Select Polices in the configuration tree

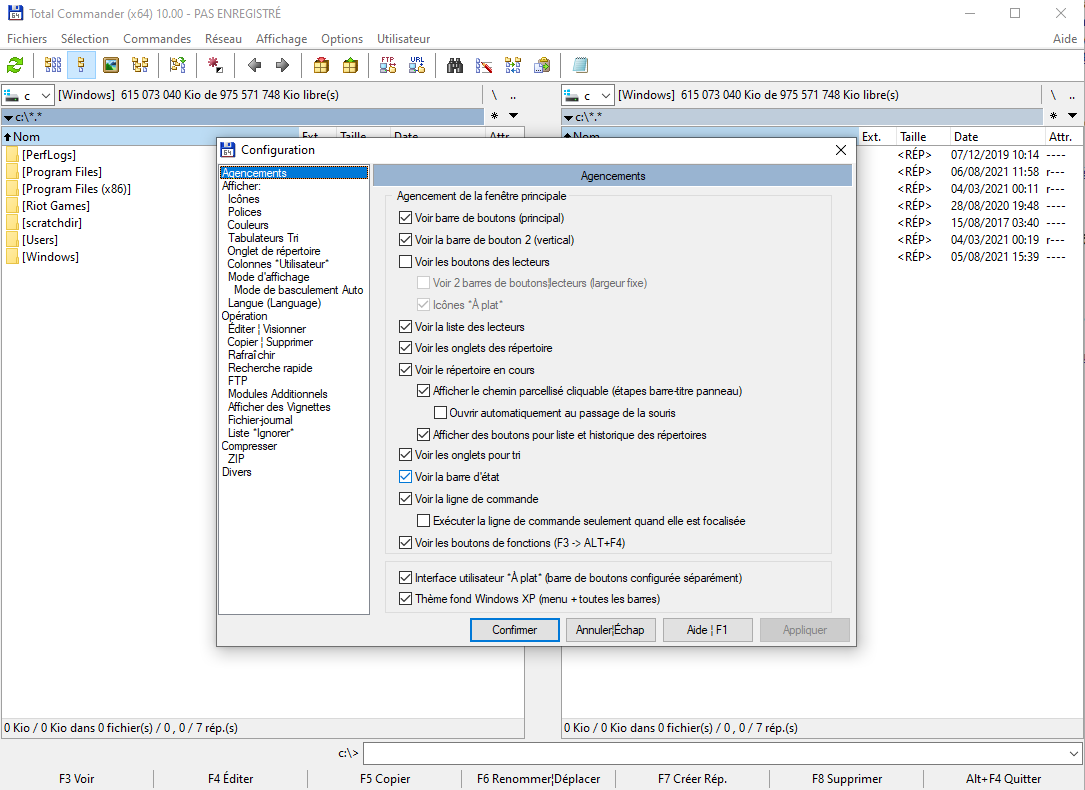click(x=245, y=212)
